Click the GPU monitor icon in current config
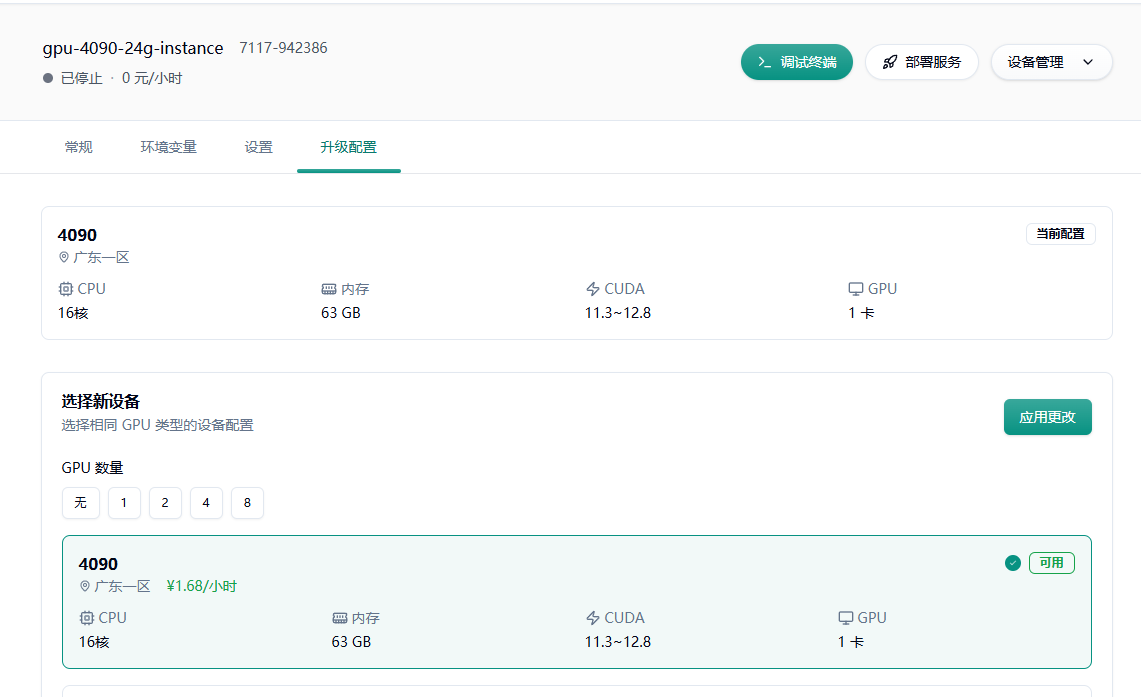The height and width of the screenshot is (697, 1141). pyautogui.click(x=855, y=289)
